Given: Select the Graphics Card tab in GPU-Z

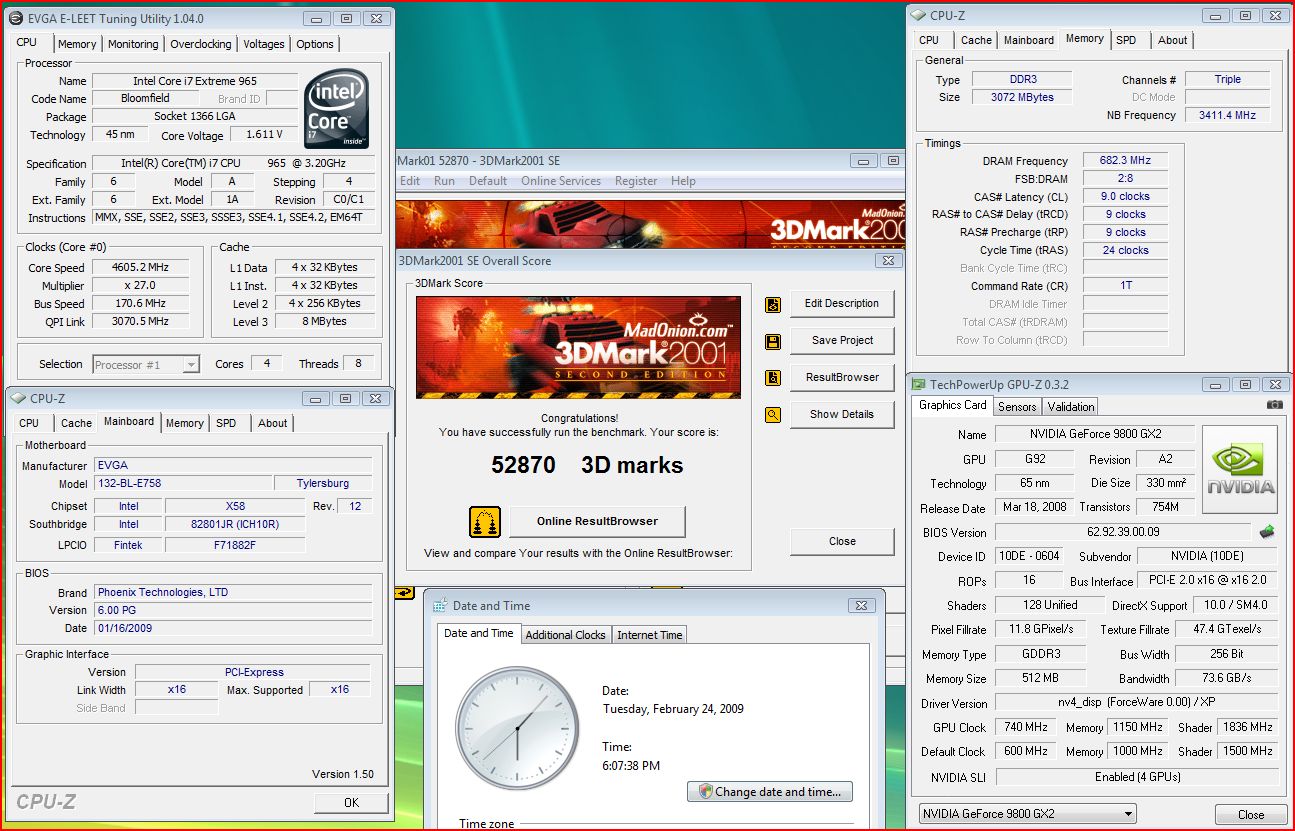Looking at the screenshot, I should pyautogui.click(x=953, y=405).
